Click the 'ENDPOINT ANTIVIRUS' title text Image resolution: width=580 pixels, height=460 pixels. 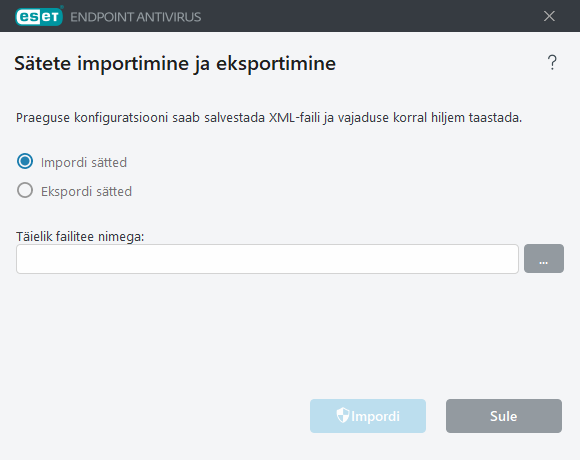coord(136,17)
